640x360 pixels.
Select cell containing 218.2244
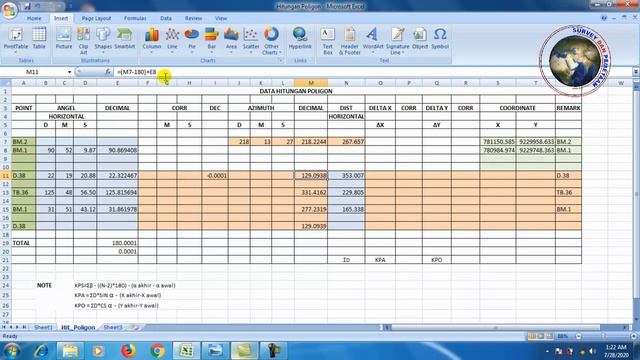[x=311, y=142]
